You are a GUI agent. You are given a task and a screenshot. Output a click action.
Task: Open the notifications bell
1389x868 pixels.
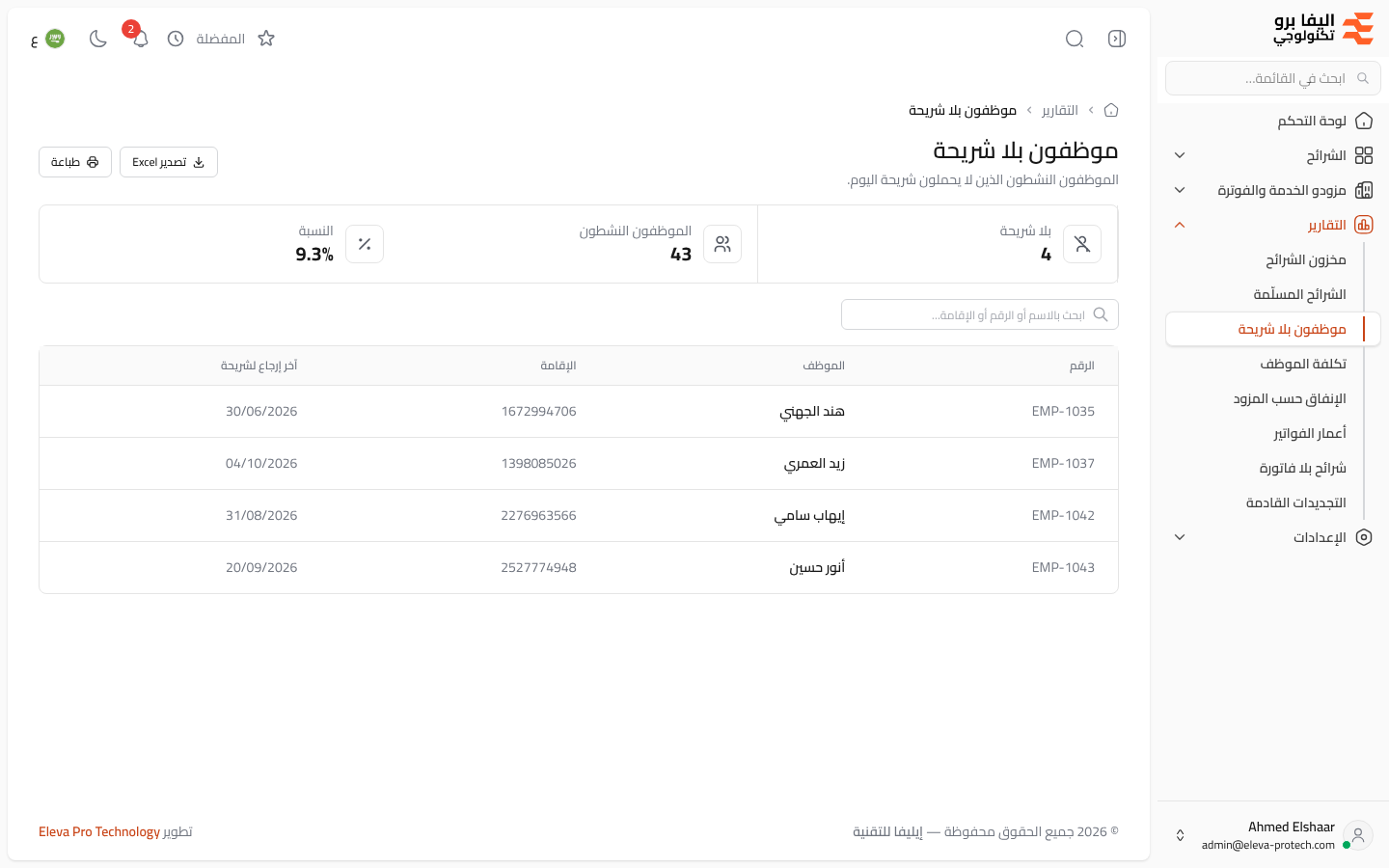pos(140,40)
